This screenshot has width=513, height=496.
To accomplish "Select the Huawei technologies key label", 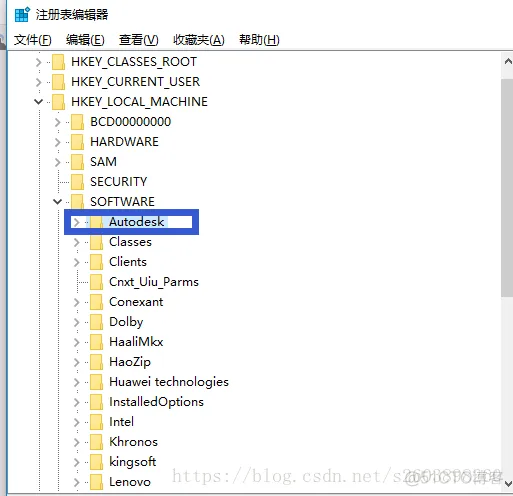I will tap(169, 382).
